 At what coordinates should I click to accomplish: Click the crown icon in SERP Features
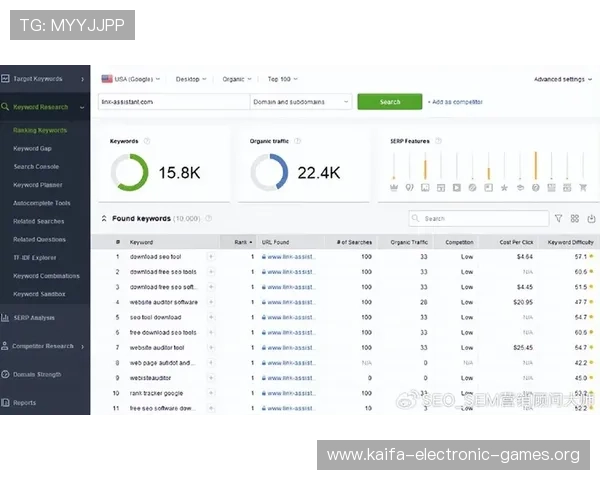coord(393,187)
